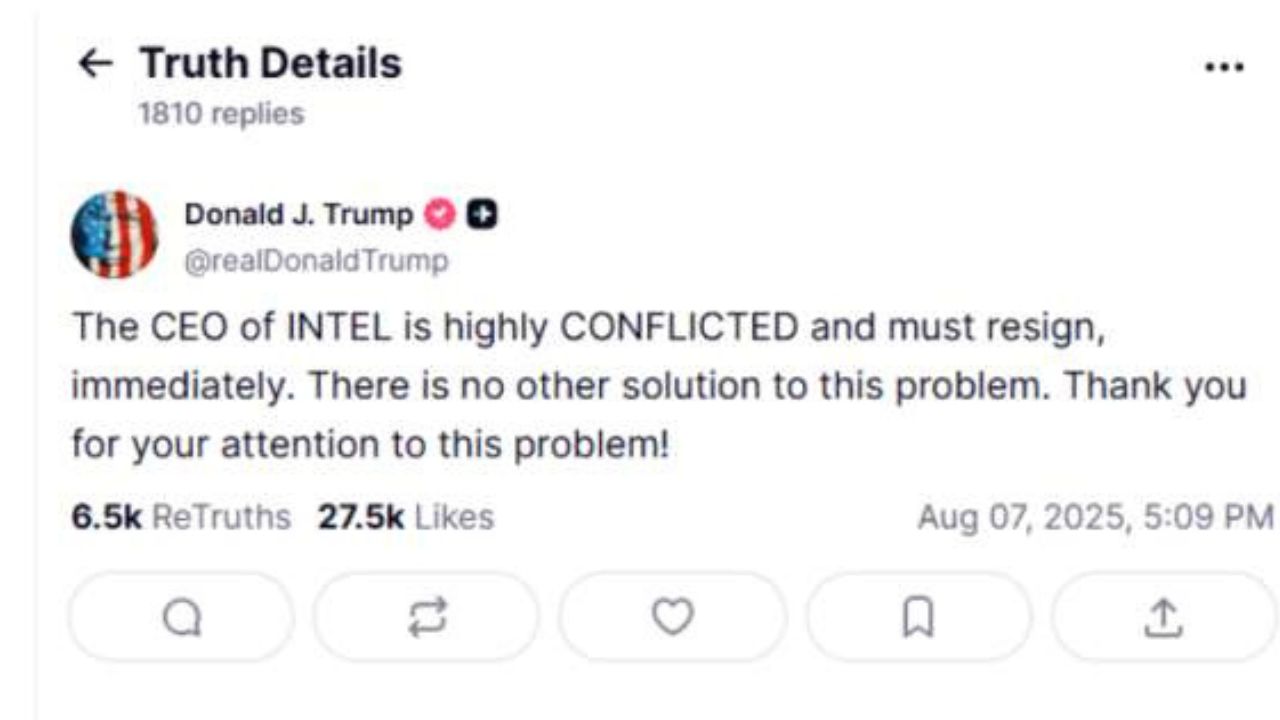Screen dimensions: 1280x720
Task: Click the reply speech bubble icon
Action: 182,617
